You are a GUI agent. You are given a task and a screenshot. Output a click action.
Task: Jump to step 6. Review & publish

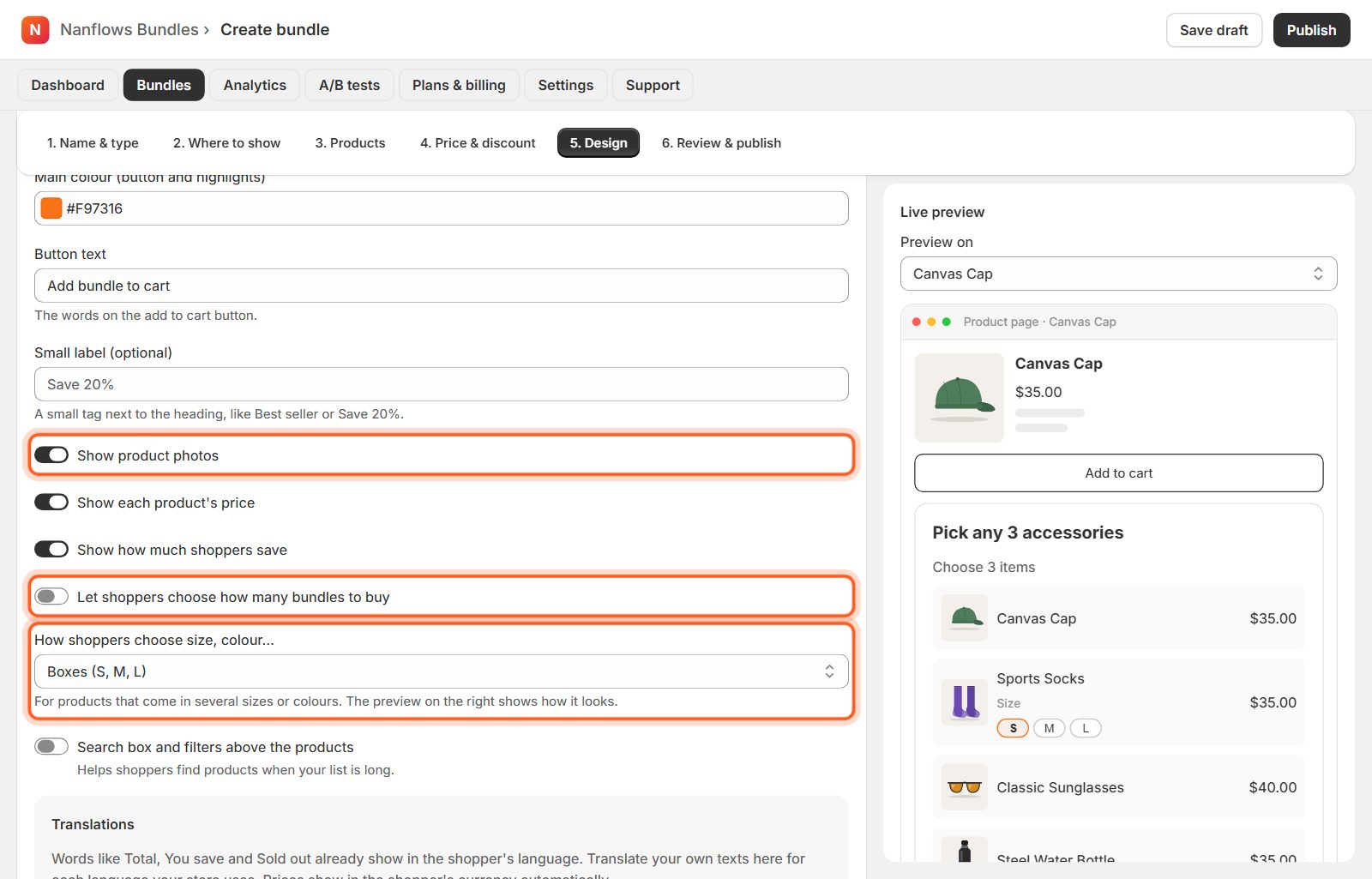722,143
